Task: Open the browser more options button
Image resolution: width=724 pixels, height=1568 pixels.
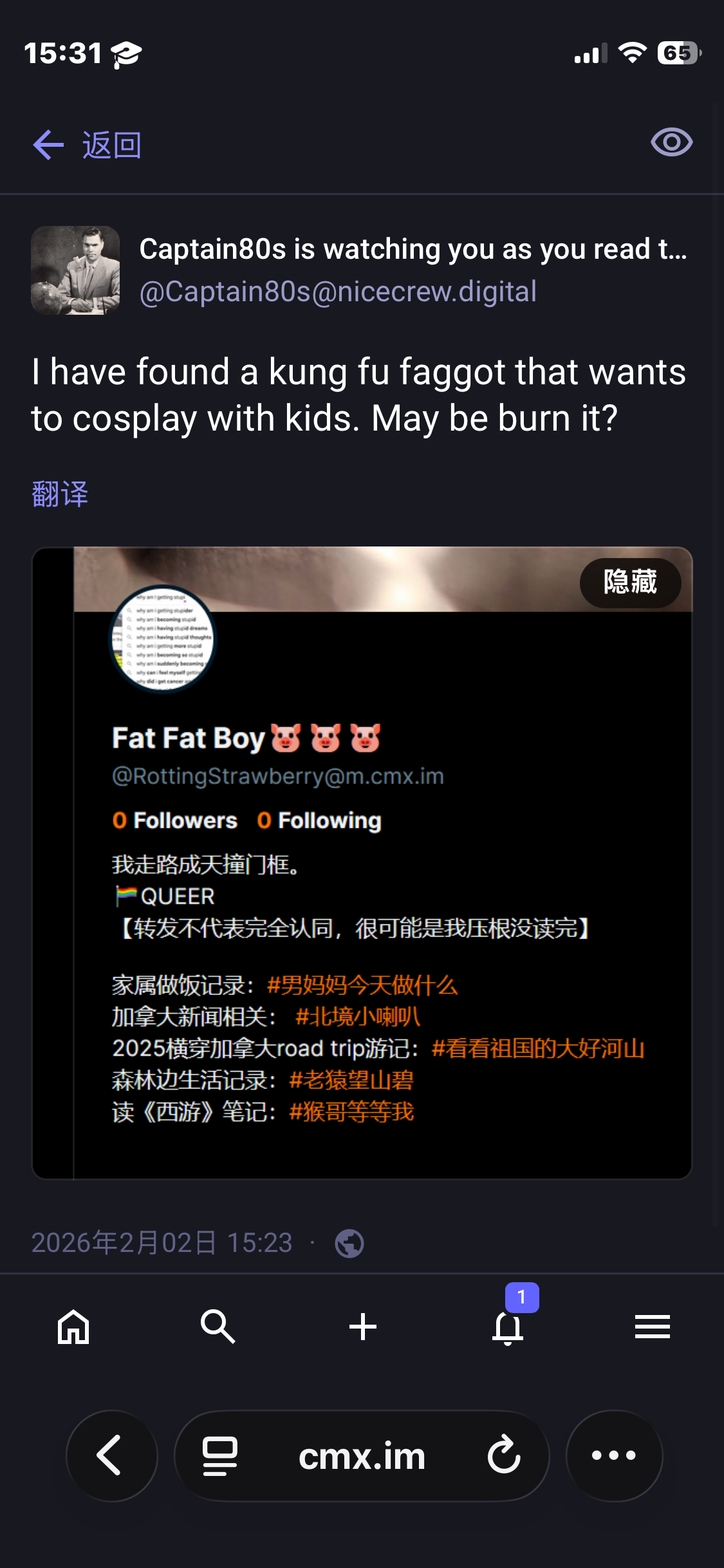Action: pyautogui.click(x=614, y=1455)
